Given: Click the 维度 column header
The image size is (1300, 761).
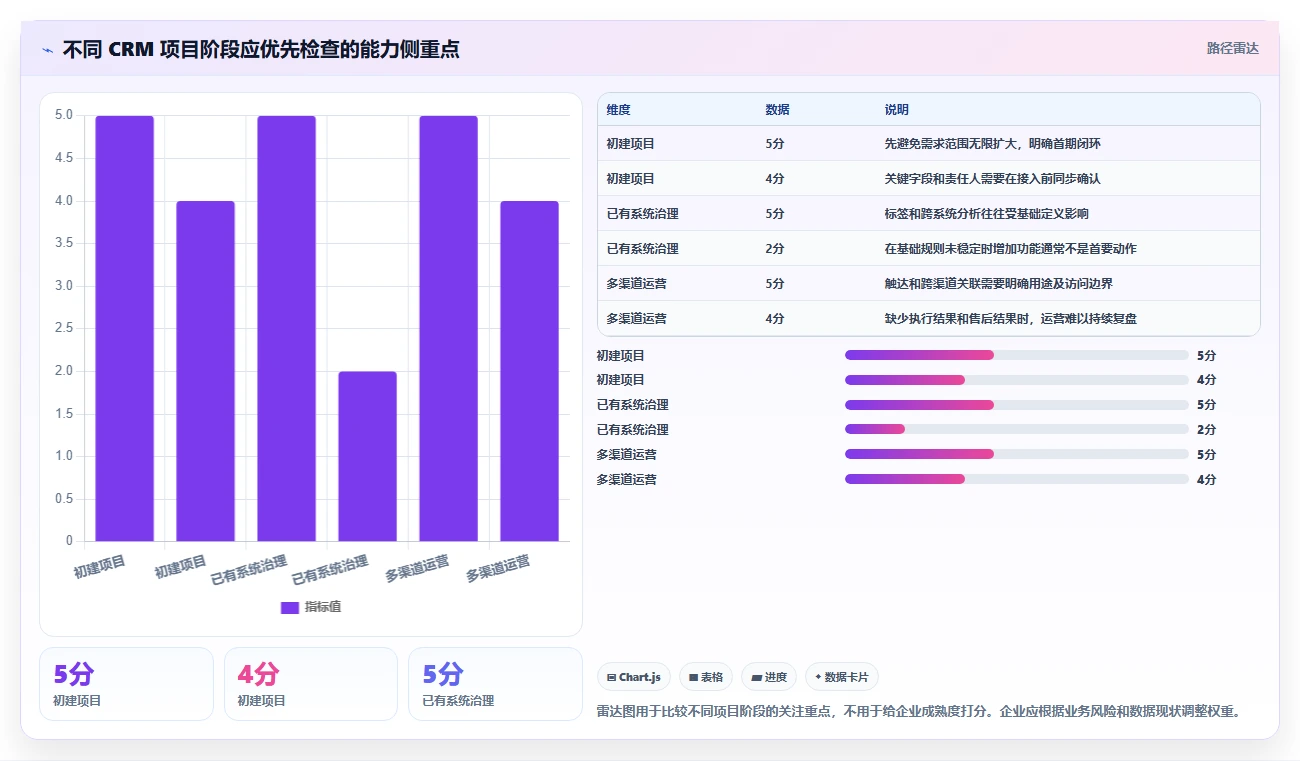Looking at the screenshot, I should click(618, 110).
